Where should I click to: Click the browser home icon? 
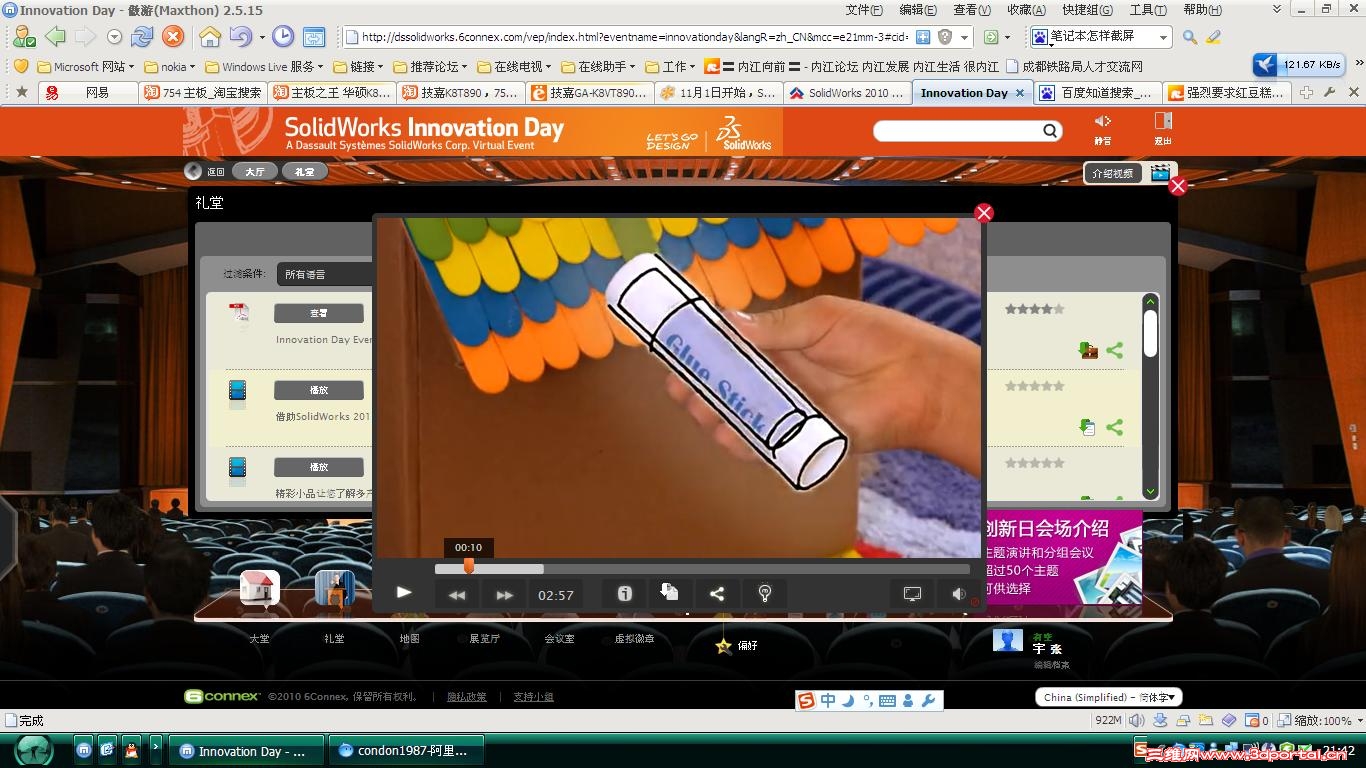click(210, 37)
